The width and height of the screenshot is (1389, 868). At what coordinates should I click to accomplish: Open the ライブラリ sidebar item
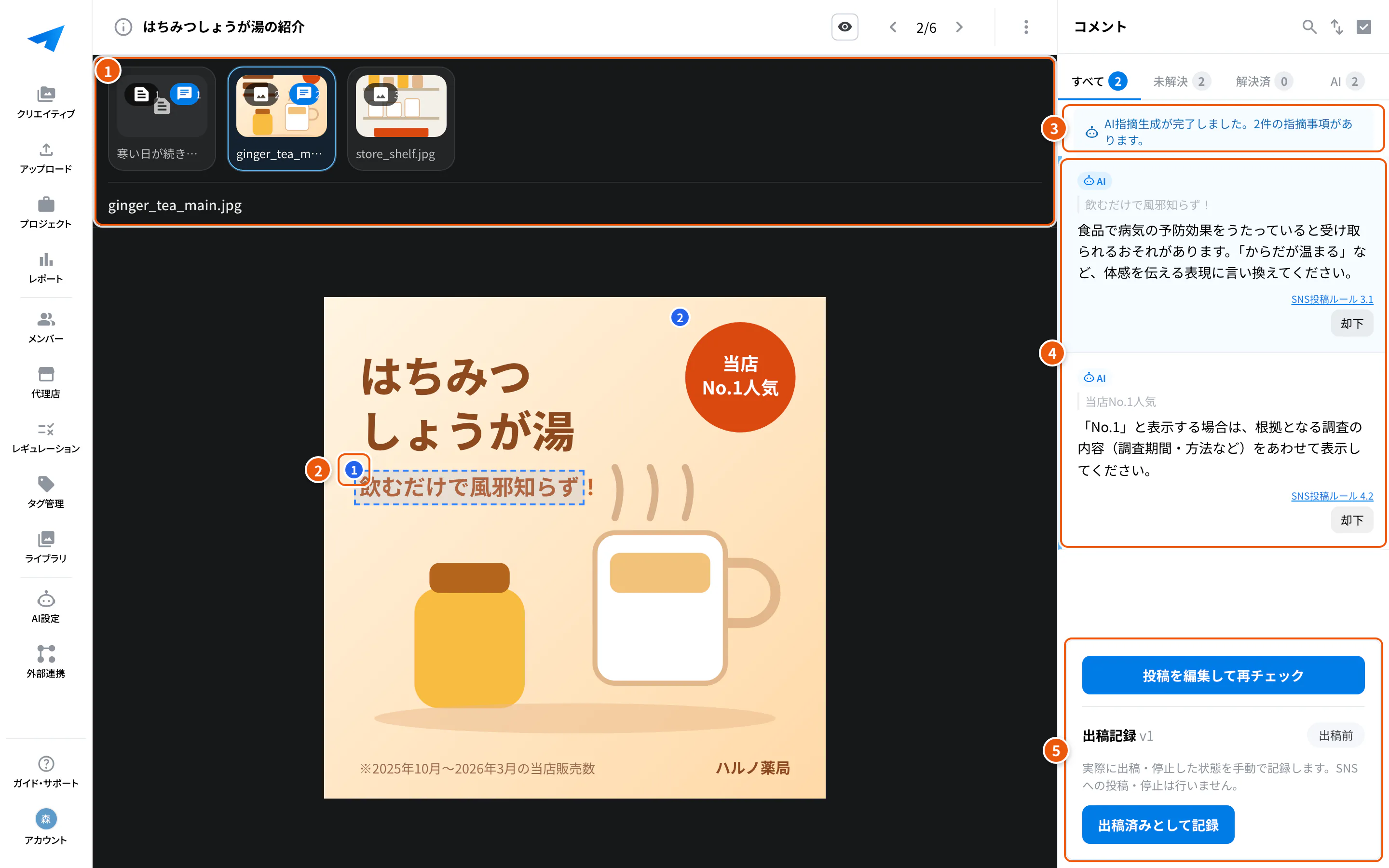click(x=46, y=548)
